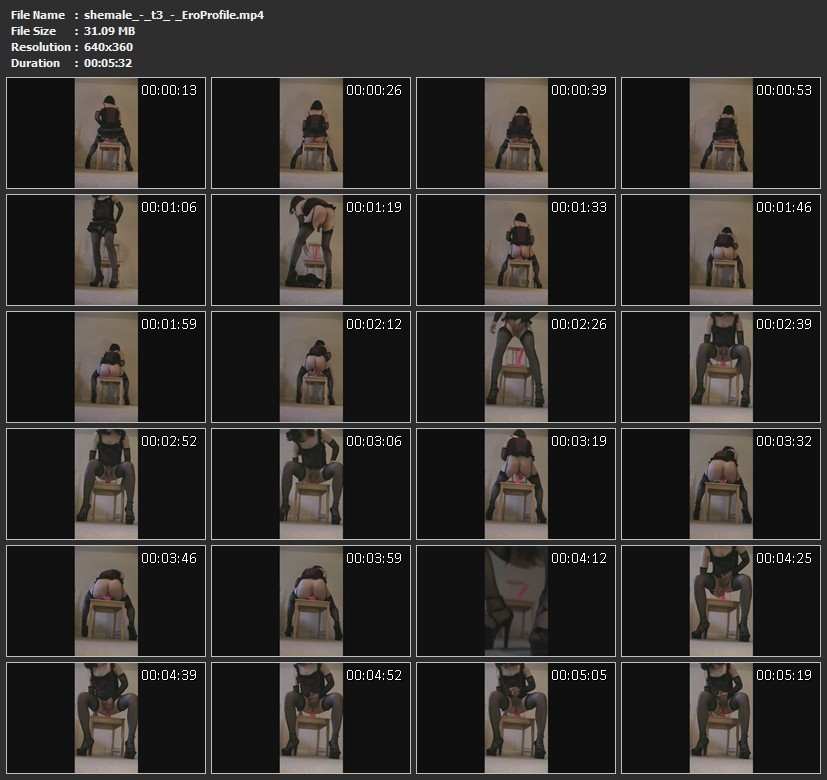This screenshot has height=780, width=827.
Task: Click the thumbnail stamped 00:00:53
Action: [721, 134]
